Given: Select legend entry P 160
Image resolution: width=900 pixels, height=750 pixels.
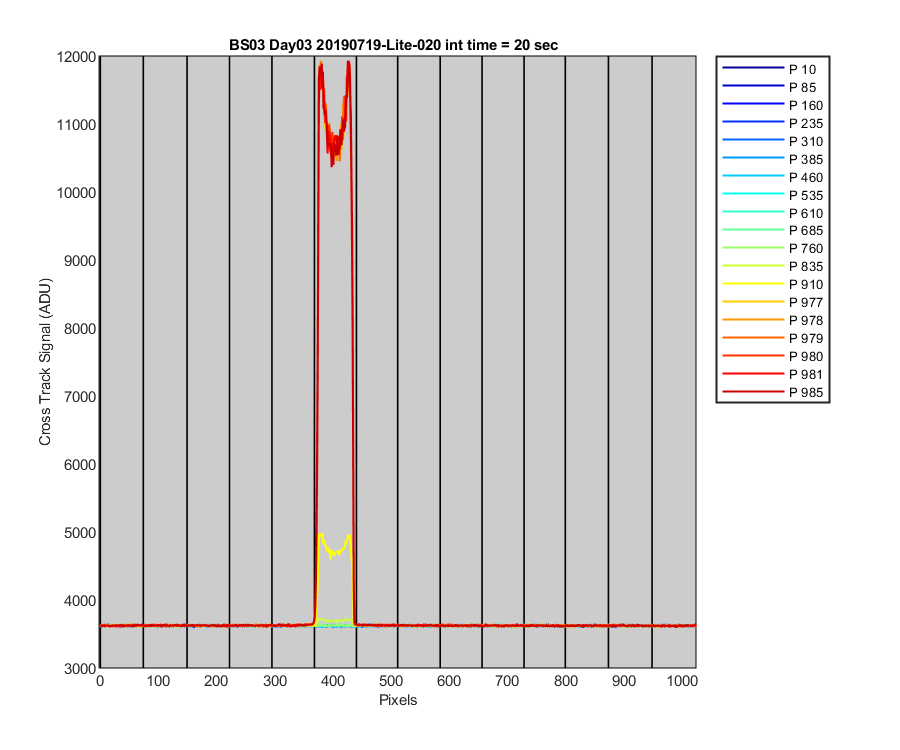Looking at the screenshot, I should [773, 106].
